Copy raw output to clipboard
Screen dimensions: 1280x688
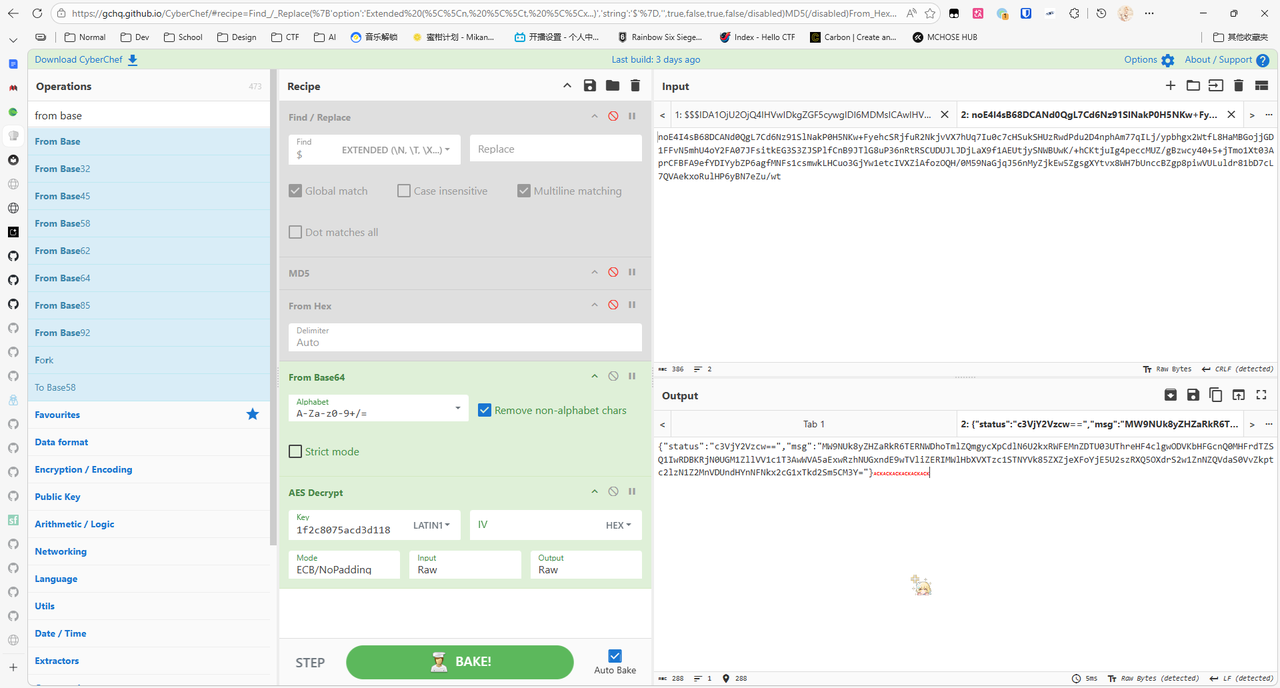click(1215, 395)
